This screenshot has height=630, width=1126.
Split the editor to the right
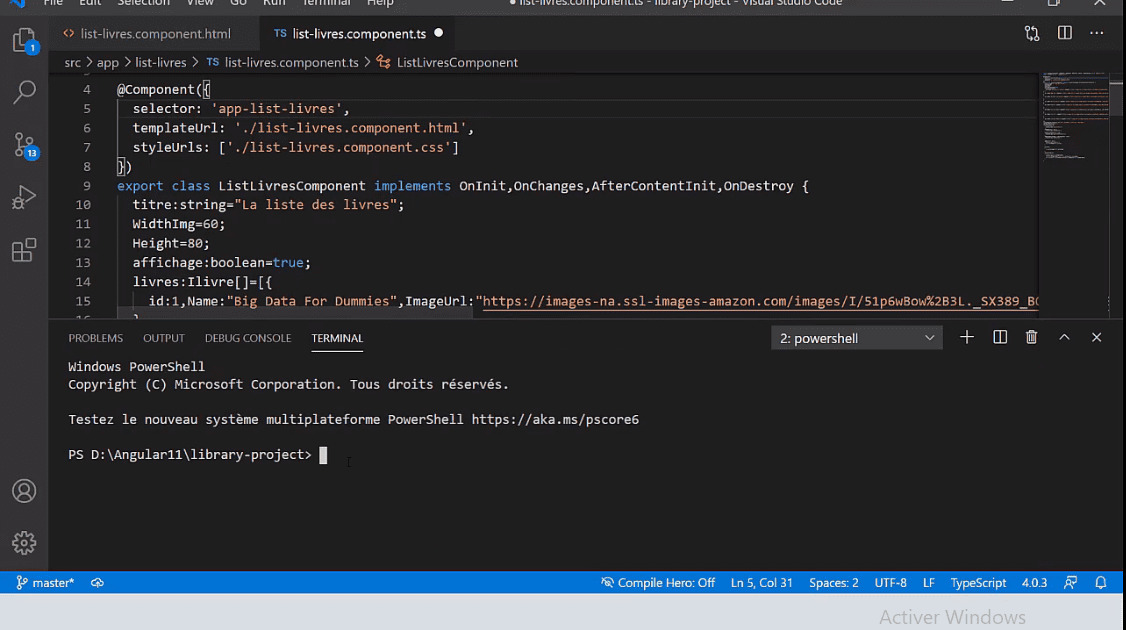(1064, 33)
